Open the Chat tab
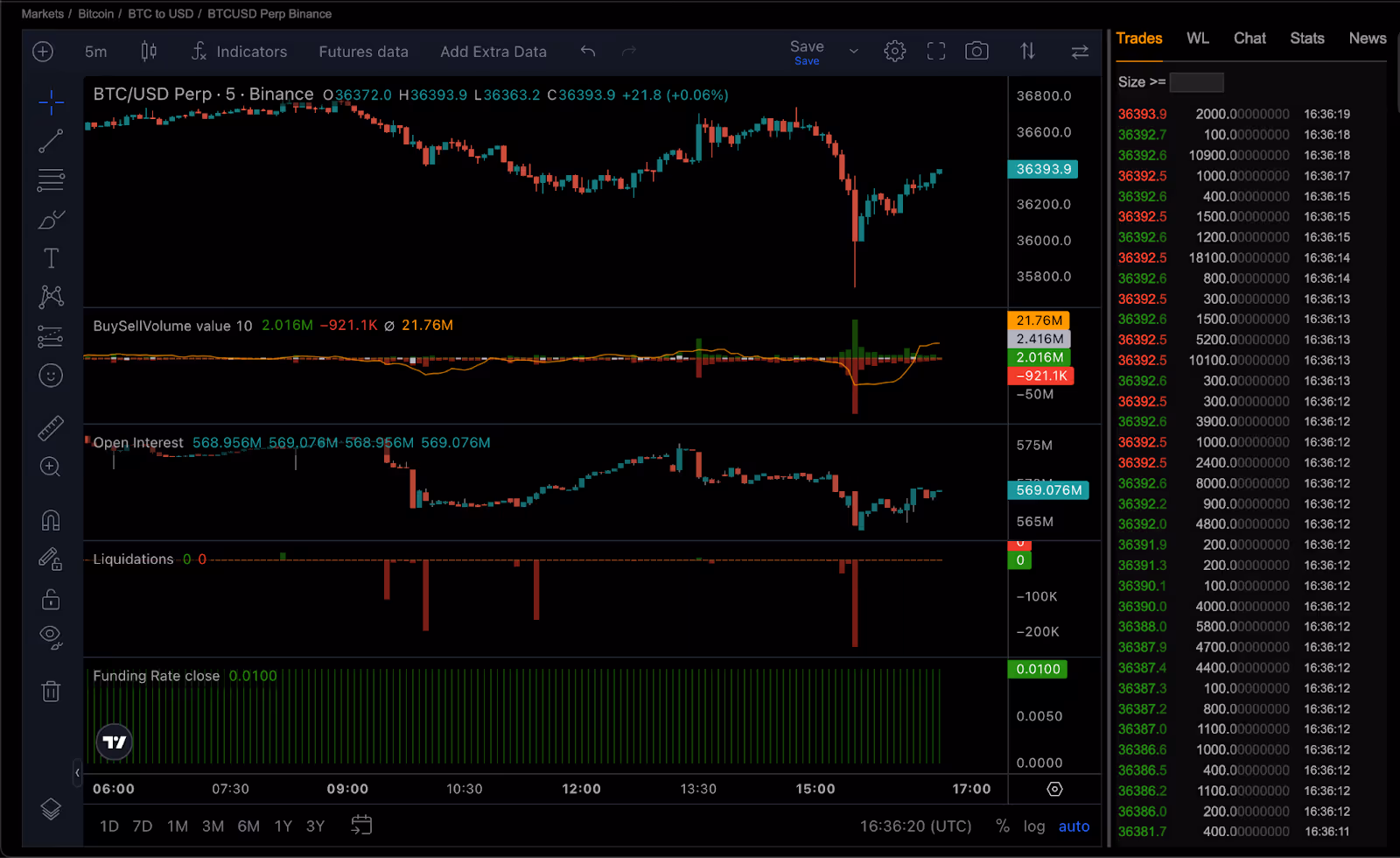 1249,39
